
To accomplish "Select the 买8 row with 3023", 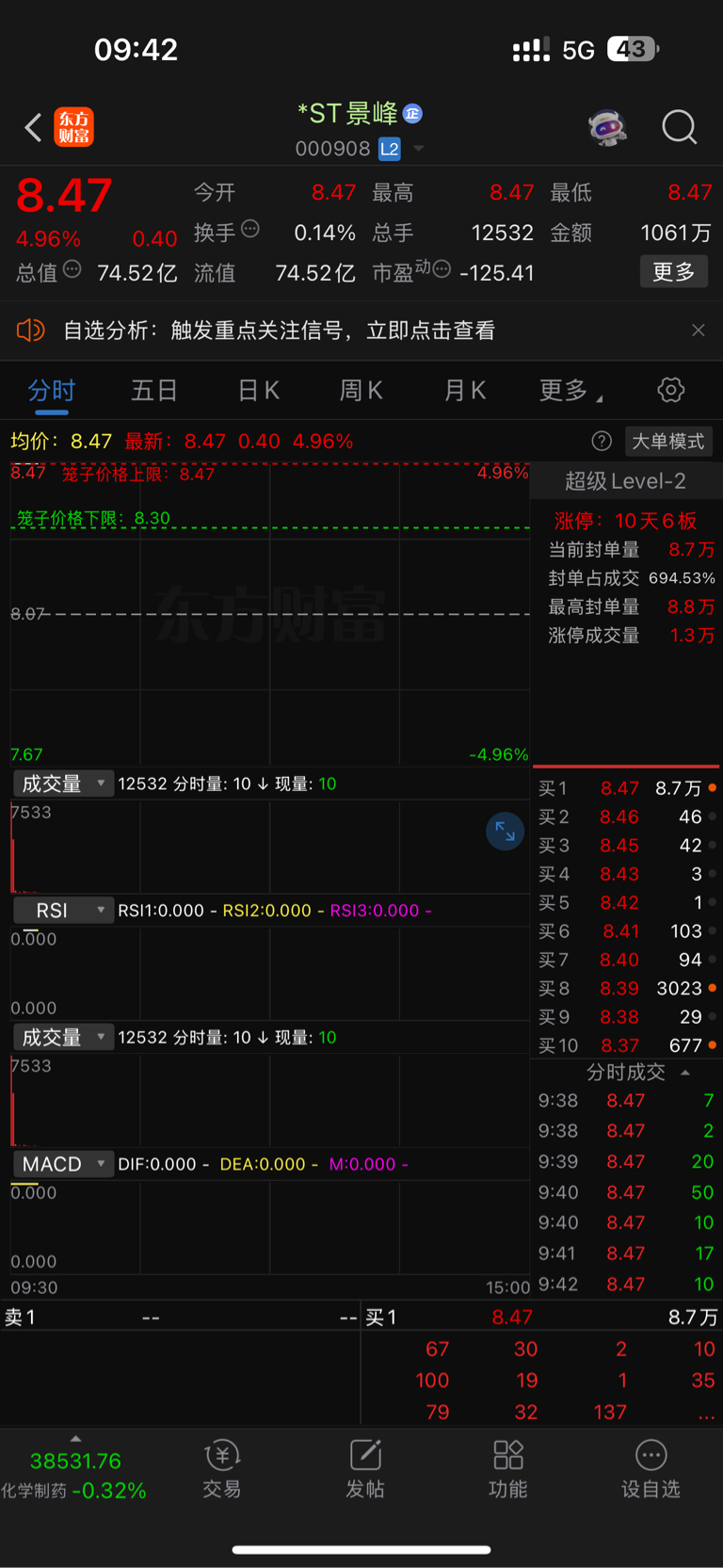I will click(627, 988).
